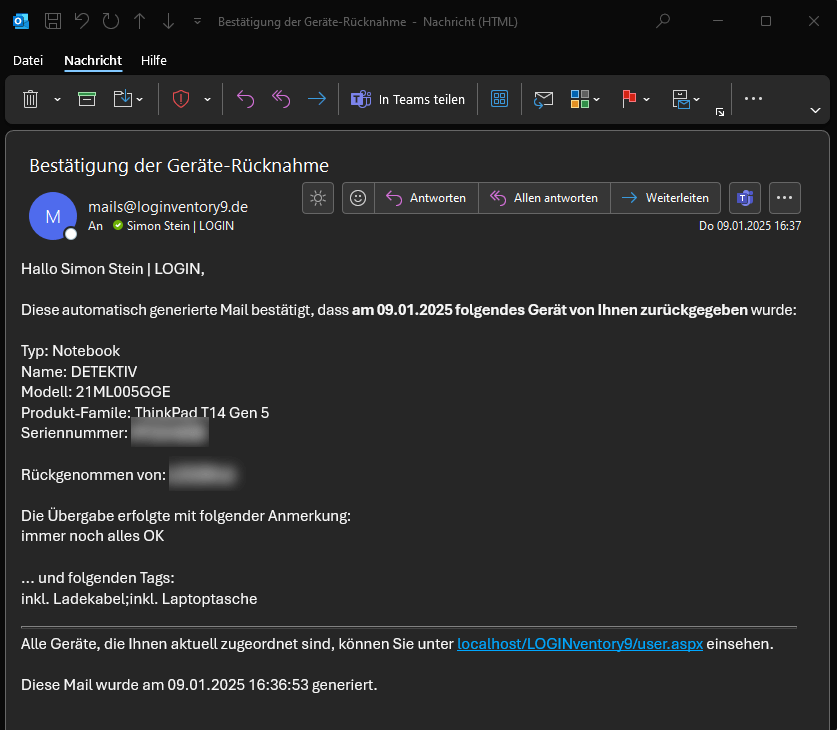Delete the message with trash icon
This screenshot has width=837, height=730.
click(30, 99)
